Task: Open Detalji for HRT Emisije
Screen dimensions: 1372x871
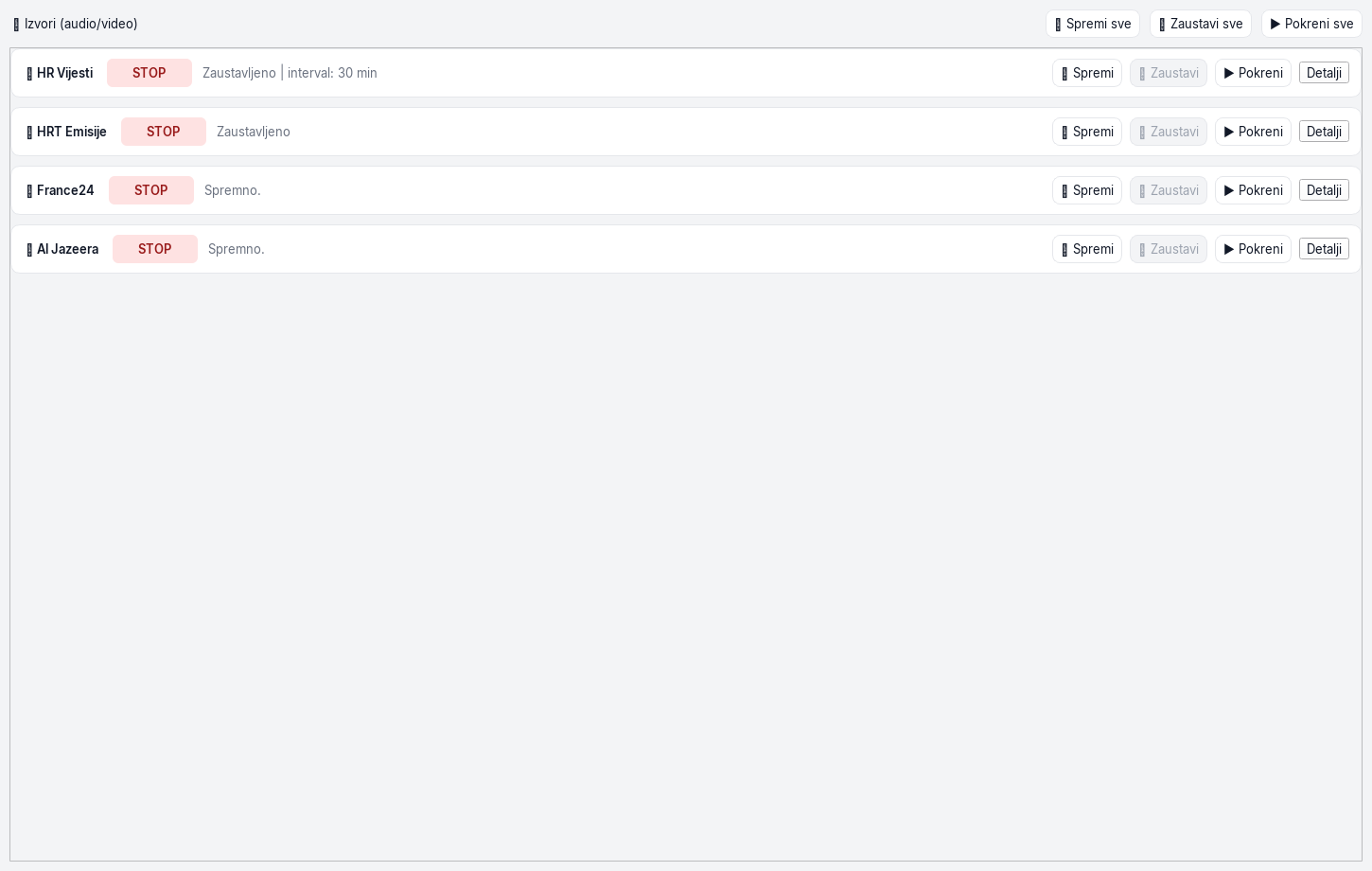Action: click(x=1324, y=132)
